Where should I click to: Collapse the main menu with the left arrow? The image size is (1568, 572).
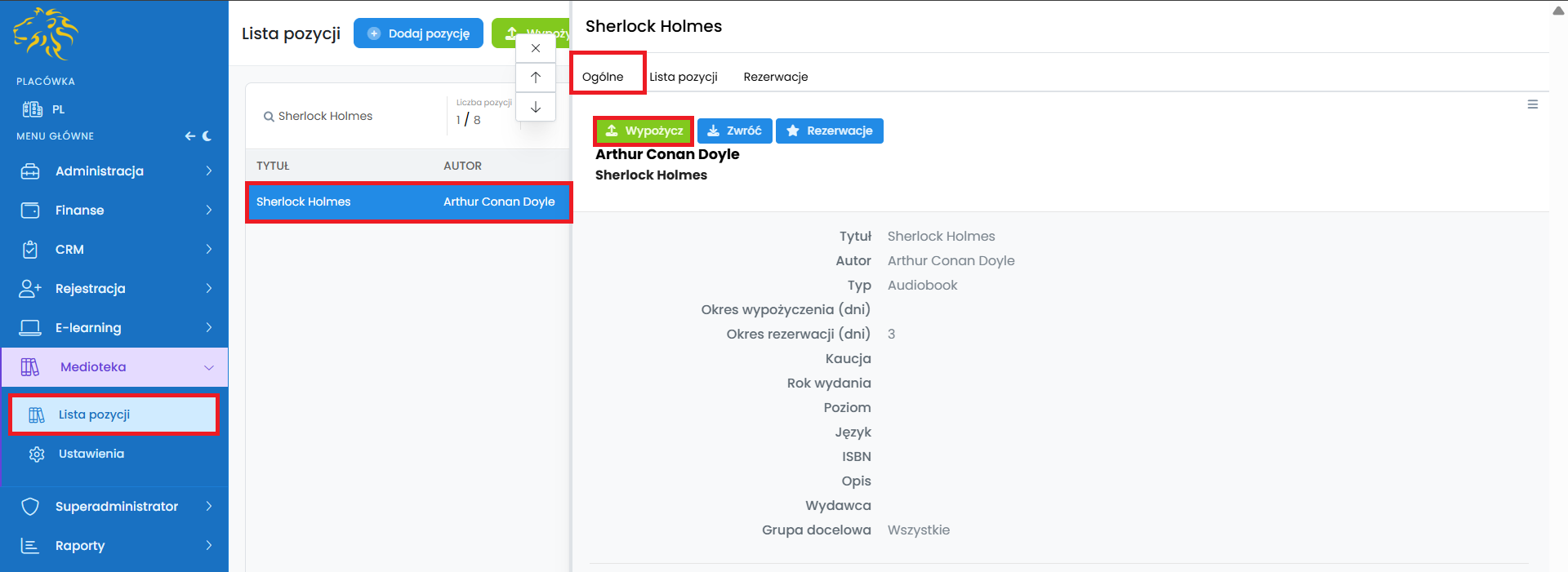pos(189,136)
